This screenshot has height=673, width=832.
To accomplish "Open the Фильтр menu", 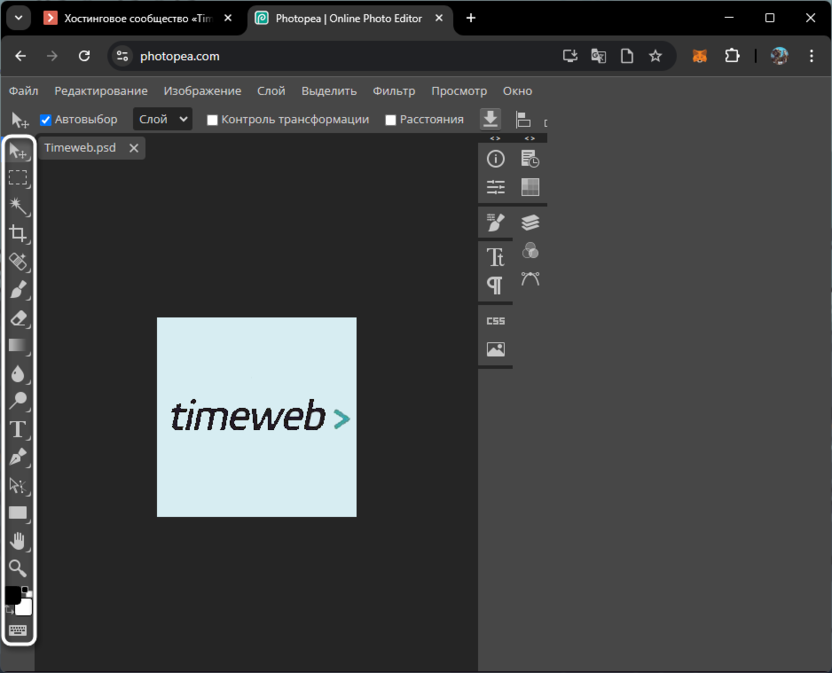I will (394, 91).
